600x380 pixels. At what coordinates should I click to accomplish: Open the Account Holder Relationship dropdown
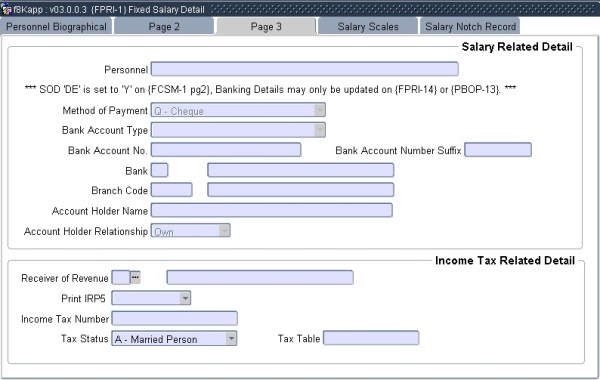pyautogui.click(x=224, y=231)
